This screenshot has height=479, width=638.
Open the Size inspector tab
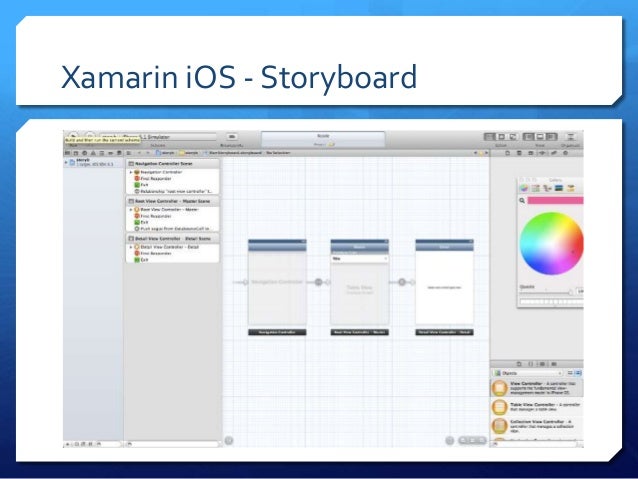click(554, 153)
